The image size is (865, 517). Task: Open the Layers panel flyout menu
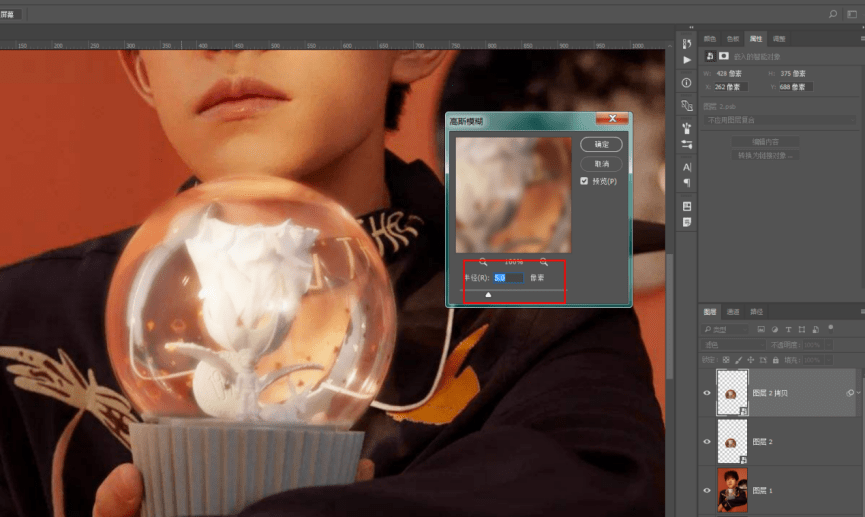coord(862,312)
